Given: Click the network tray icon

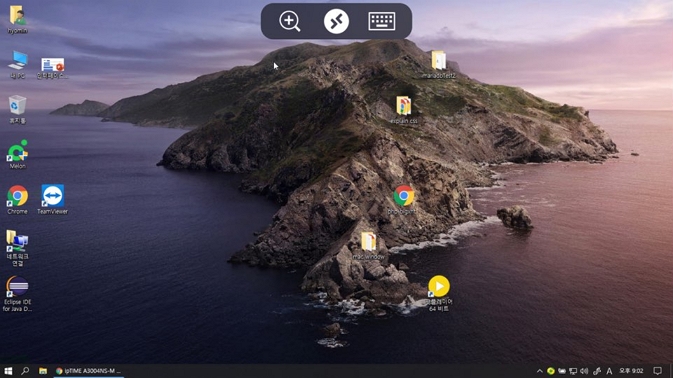Looking at the screenshot, I should coord(573,371).
